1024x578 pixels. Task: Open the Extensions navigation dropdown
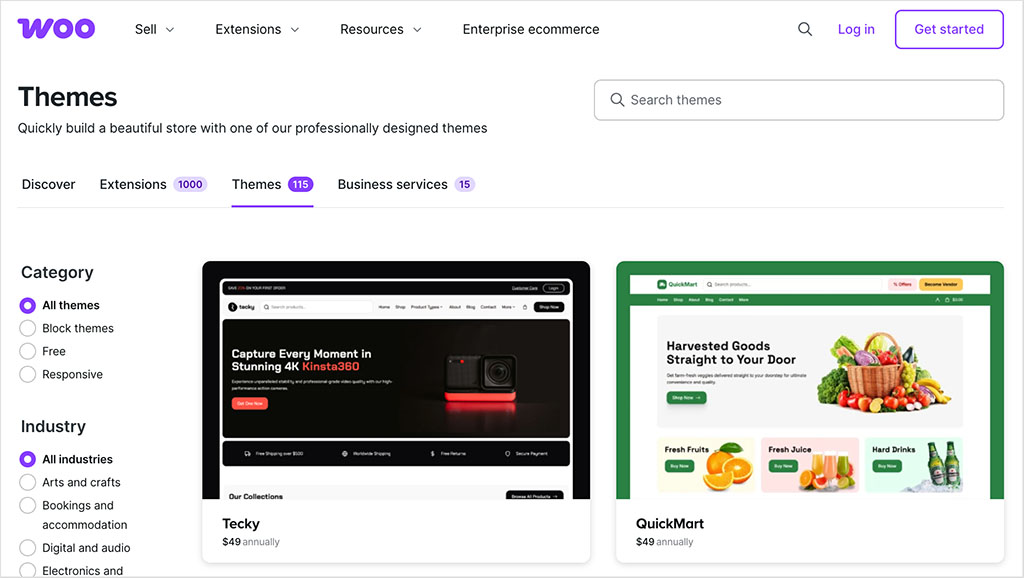257,29
